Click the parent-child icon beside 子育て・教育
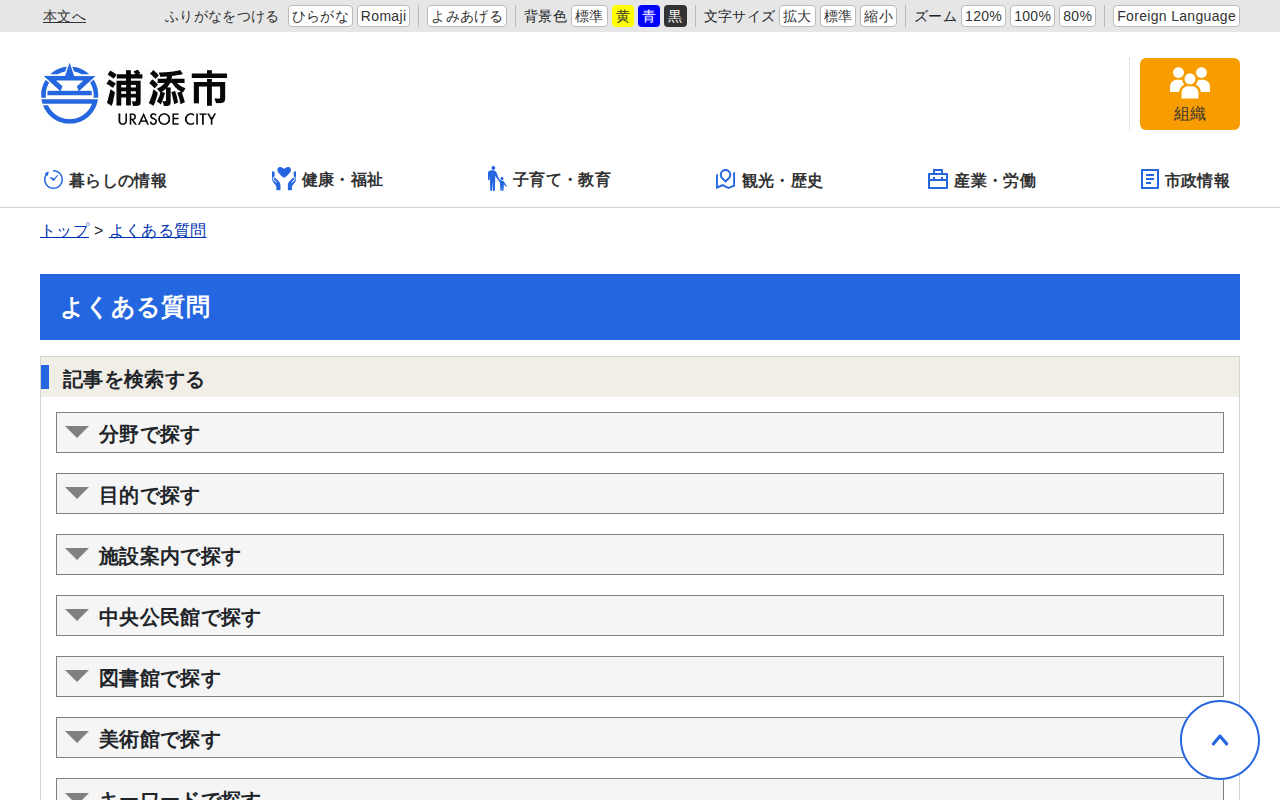 point(497,179)
